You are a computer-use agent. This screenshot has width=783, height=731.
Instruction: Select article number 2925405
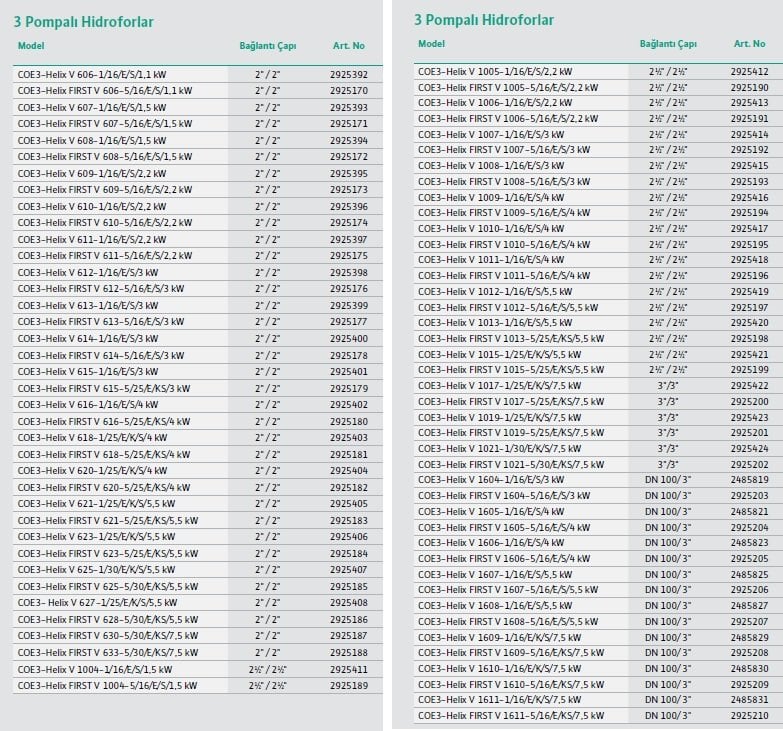pos(349,503)
